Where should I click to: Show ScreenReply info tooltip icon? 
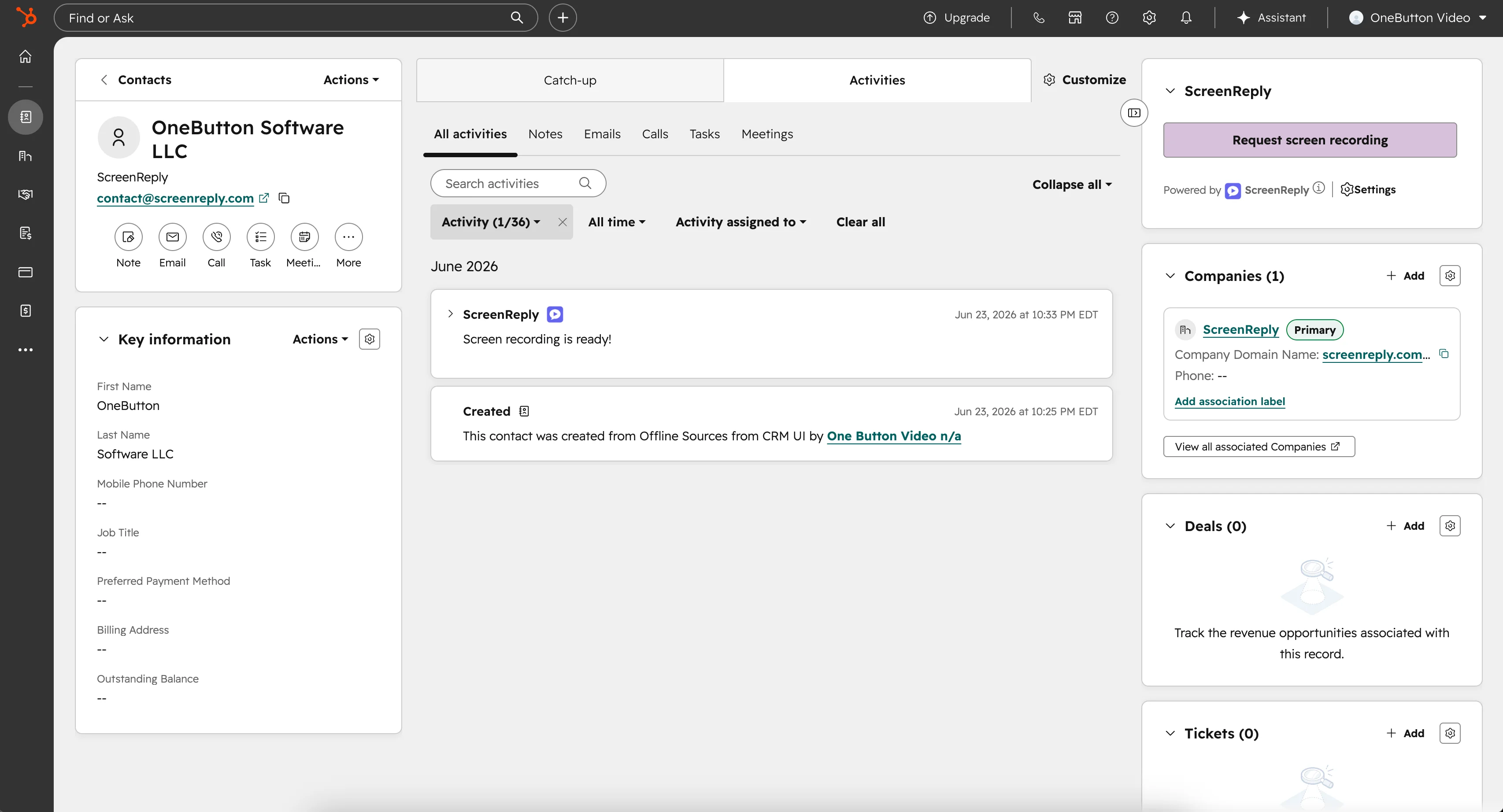(x=1318, y=188)
